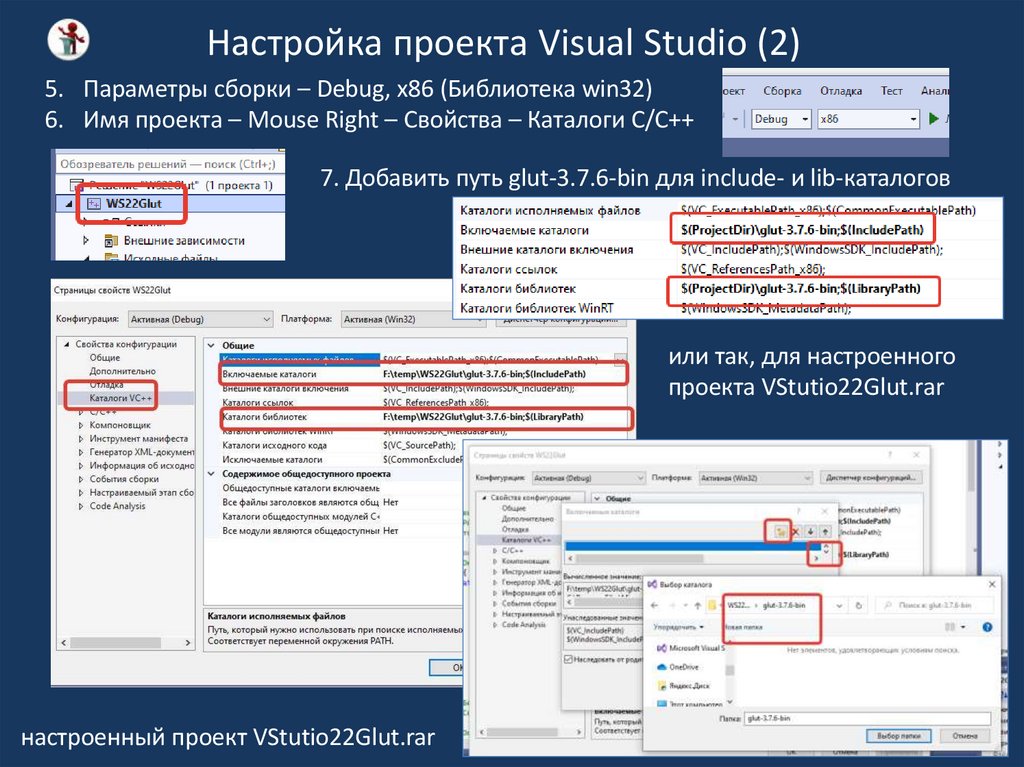
Task: Expand События сборки node in large dialog
Action: tap(81, 479)
